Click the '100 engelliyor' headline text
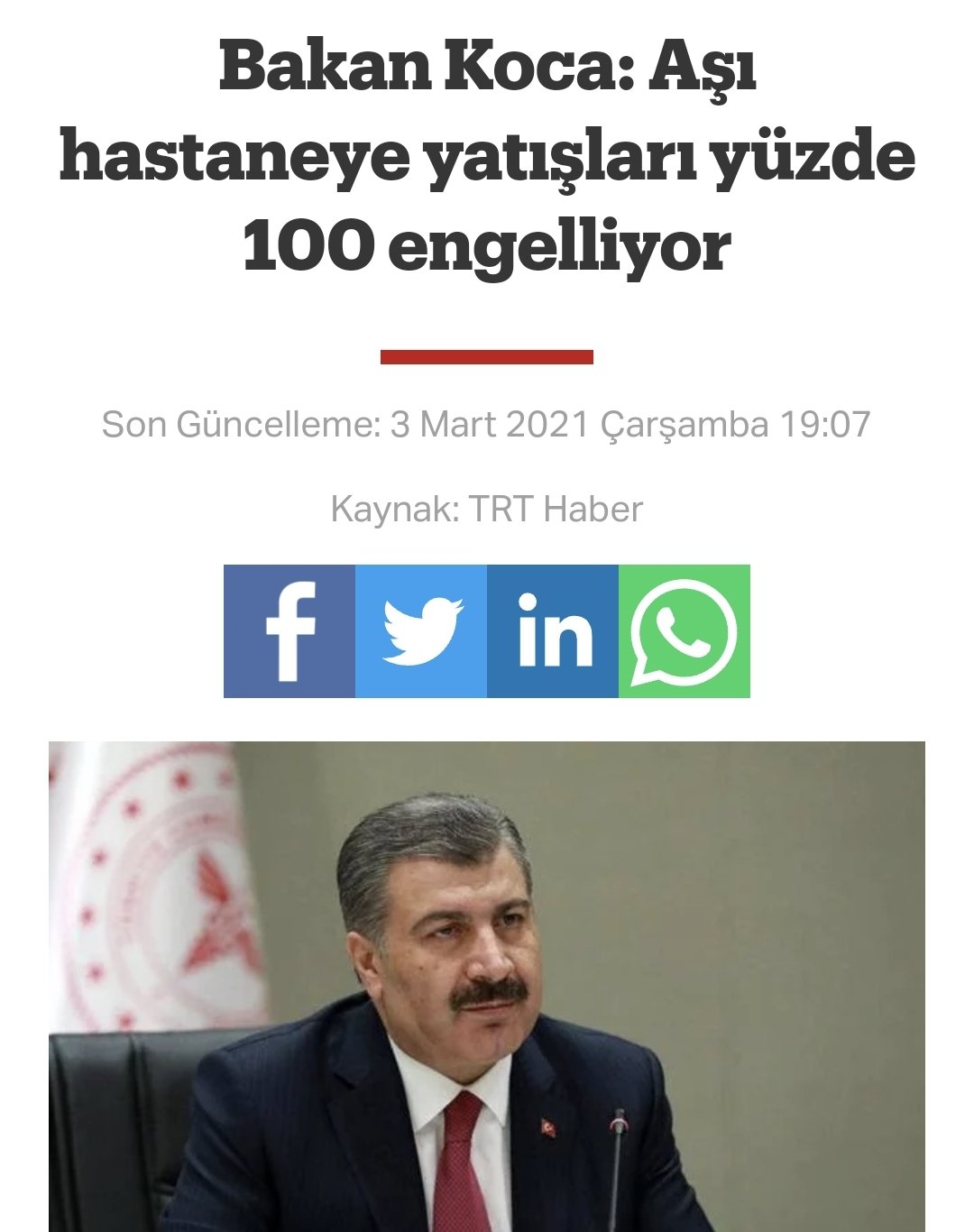Image resolution: width=974 pixels, height=1232 pixels. tap(487, 245)
